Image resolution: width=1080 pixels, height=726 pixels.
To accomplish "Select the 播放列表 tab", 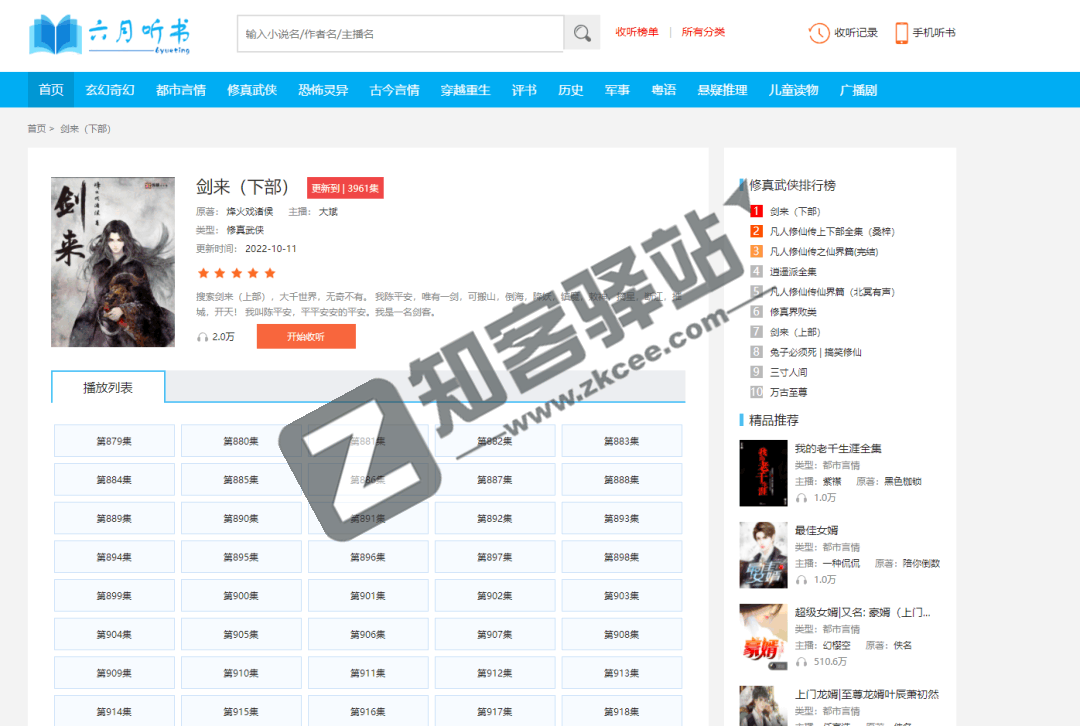I will (107, 386).
